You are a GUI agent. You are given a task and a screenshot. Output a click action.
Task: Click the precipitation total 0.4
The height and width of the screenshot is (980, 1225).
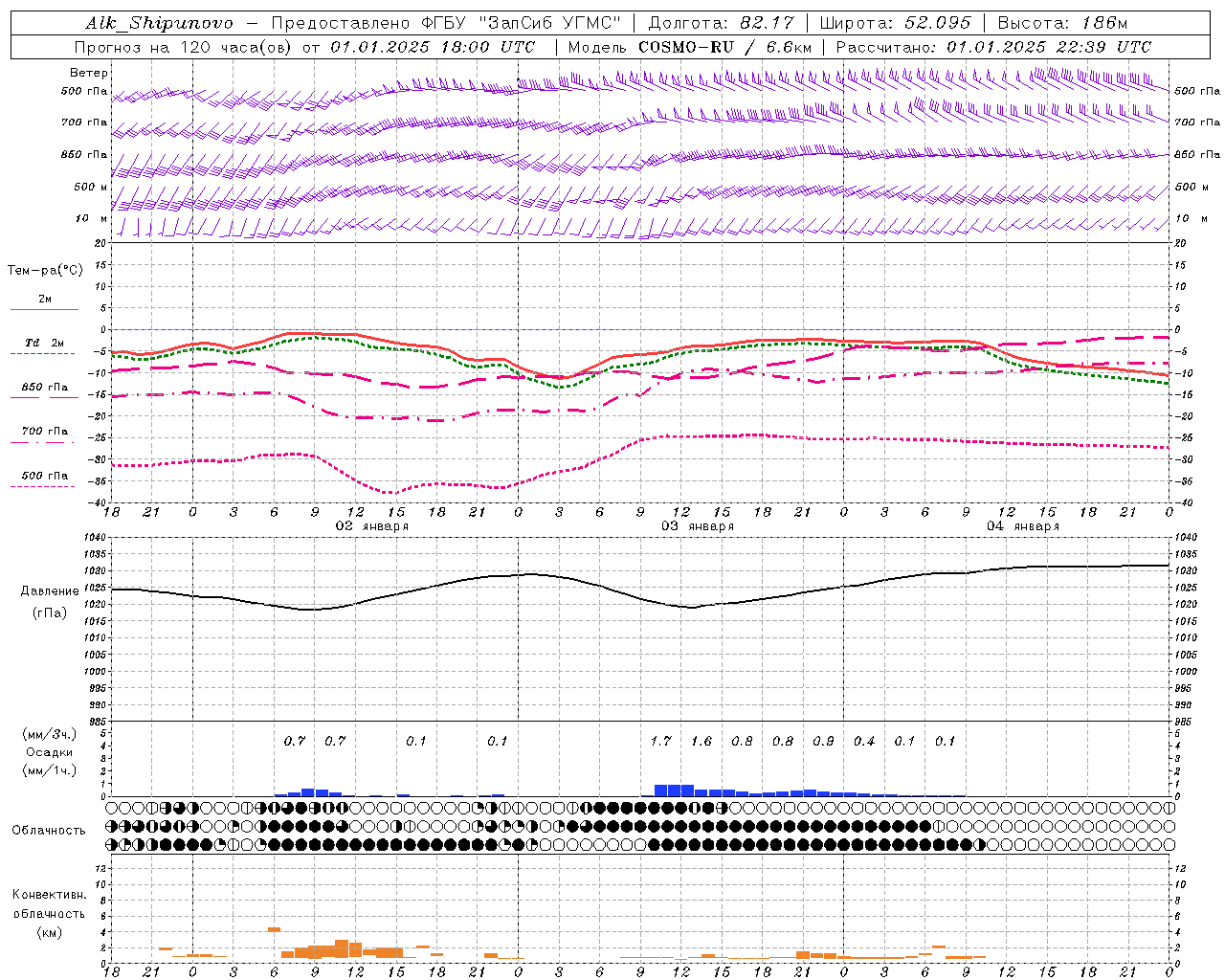[x=864, y=742]
